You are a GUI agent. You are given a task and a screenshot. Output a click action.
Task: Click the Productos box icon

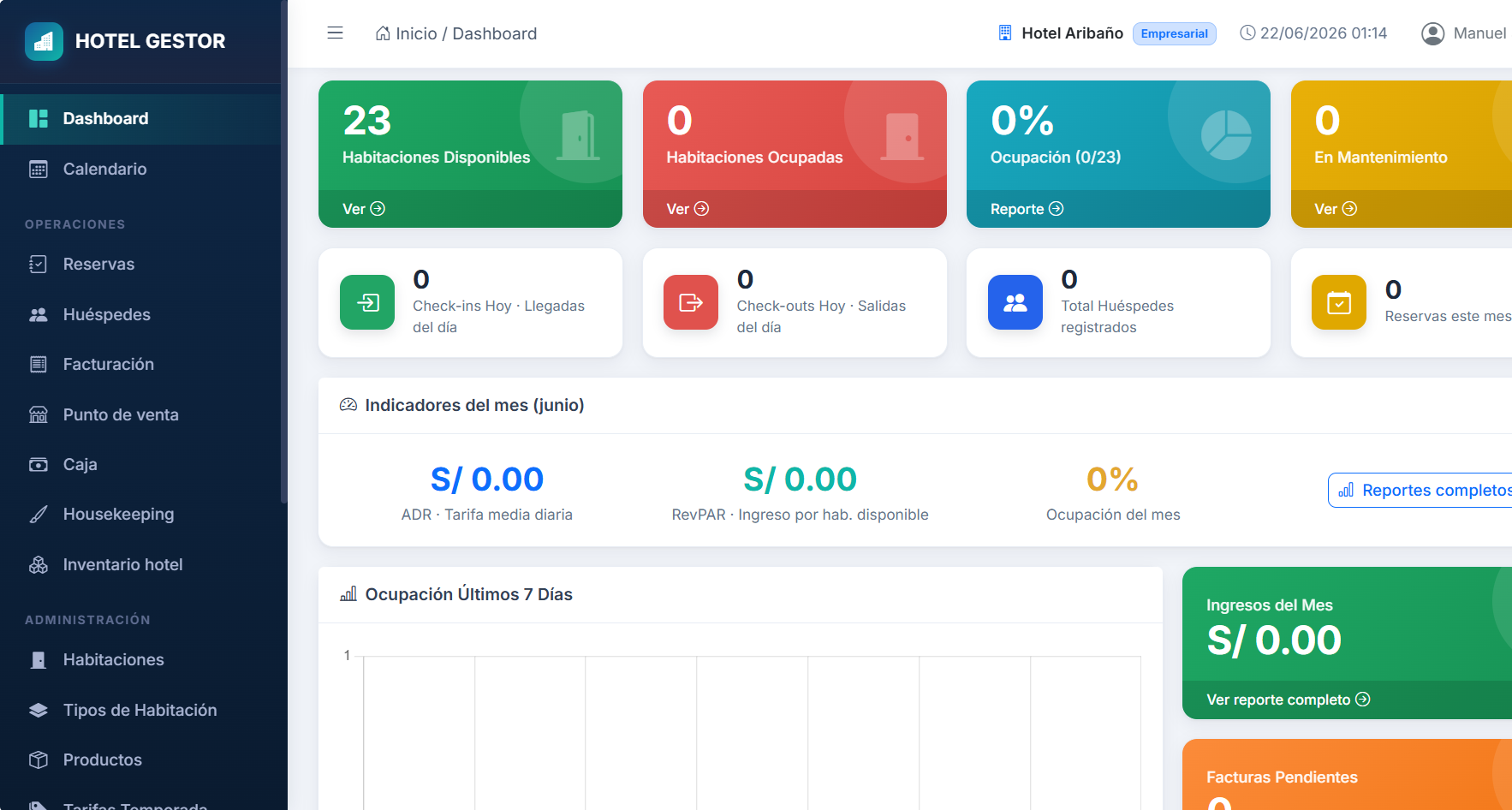39,759
